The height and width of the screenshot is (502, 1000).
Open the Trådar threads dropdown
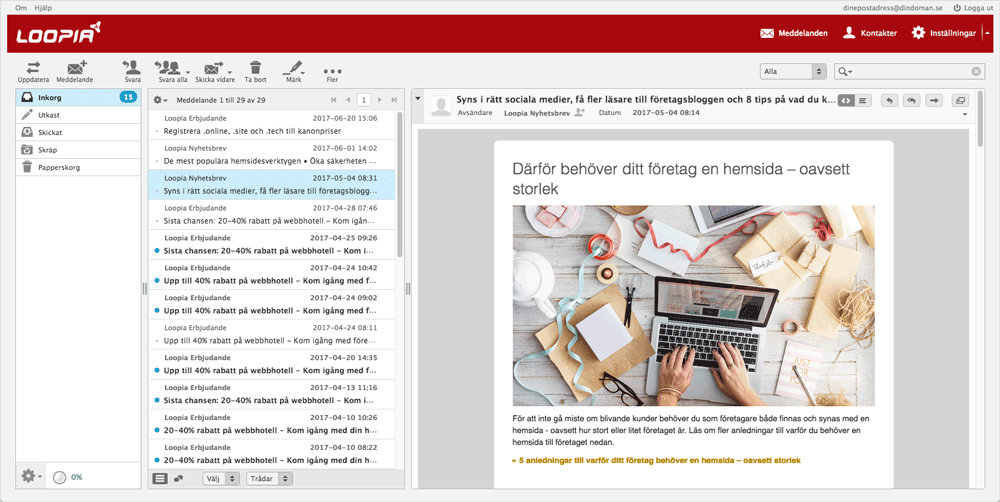point(269,478)
